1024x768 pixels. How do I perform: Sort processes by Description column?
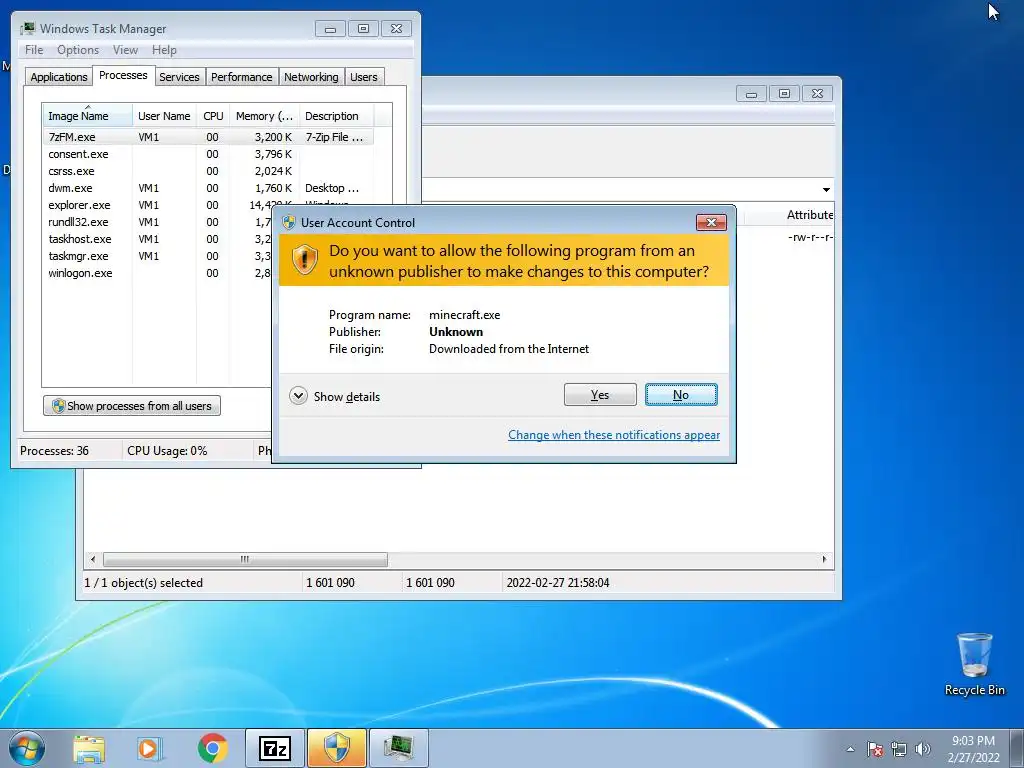pos(336,116)
